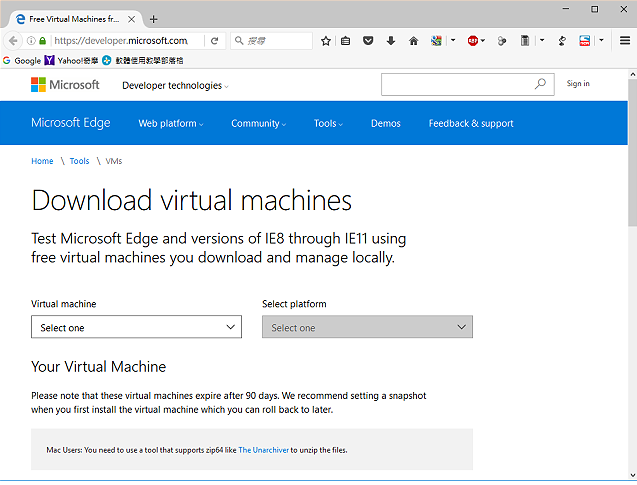Click the magnifier icon in the site search box
637x485 pixels.
click(x=540, y=84)
